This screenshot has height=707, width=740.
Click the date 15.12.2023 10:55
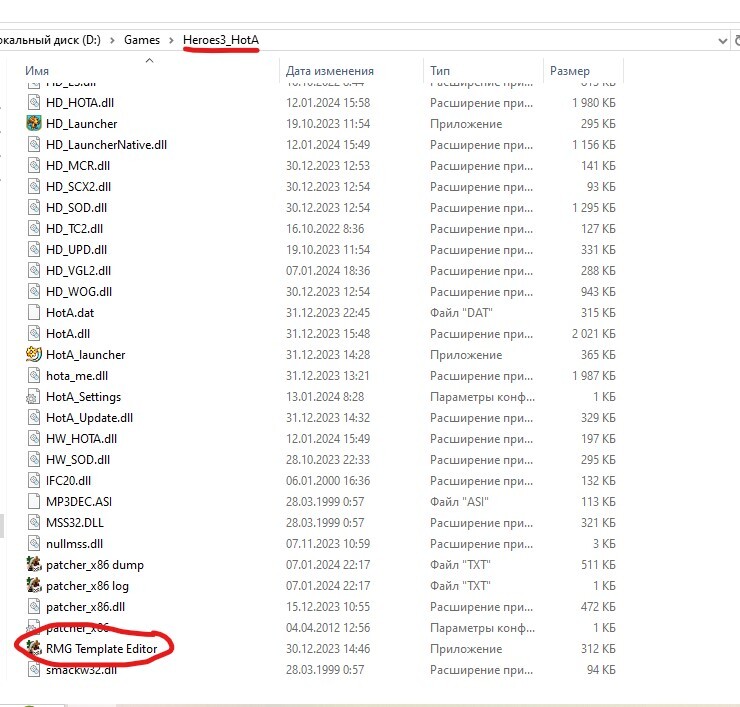(328, 606)
